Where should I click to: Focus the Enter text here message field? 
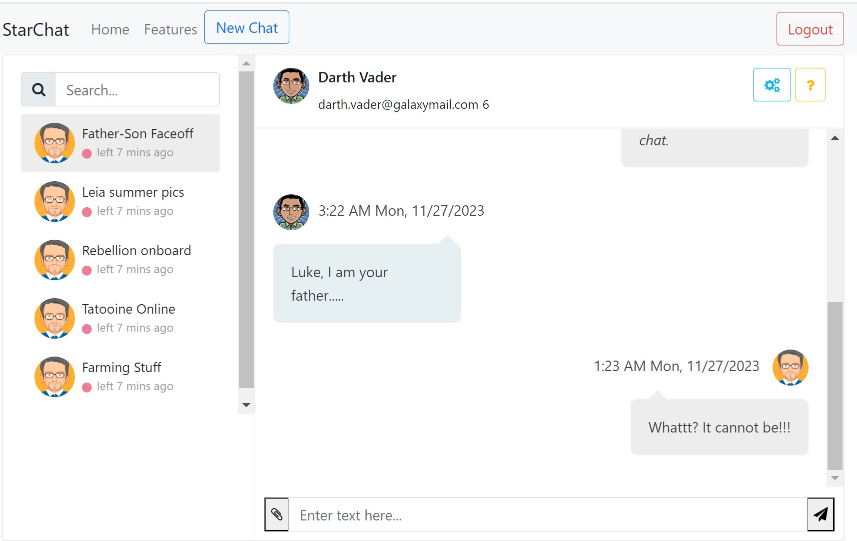tap(547, 515)
